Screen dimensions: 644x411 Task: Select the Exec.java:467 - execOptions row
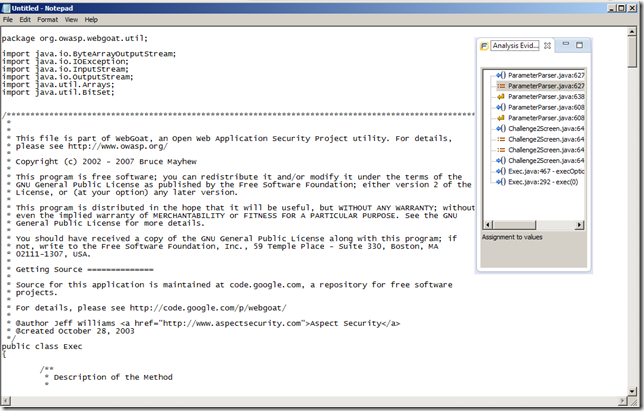coord(540,171)
